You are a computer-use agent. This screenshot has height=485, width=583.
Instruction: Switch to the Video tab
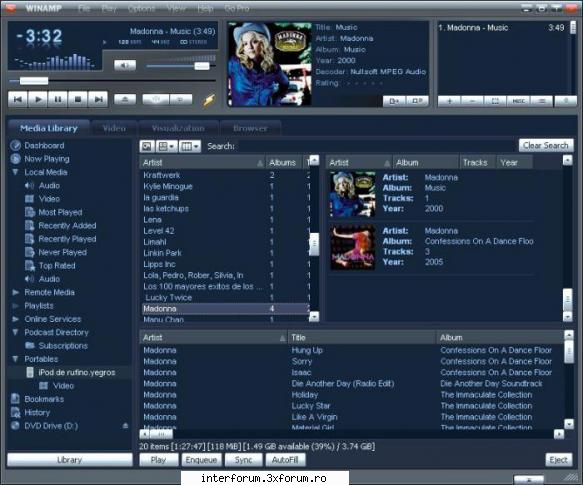[114, 128]
